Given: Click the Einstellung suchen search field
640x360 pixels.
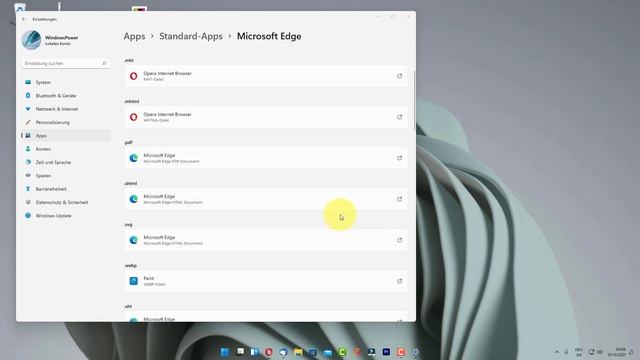Looking at the screenshot, I should coord(66,63).
